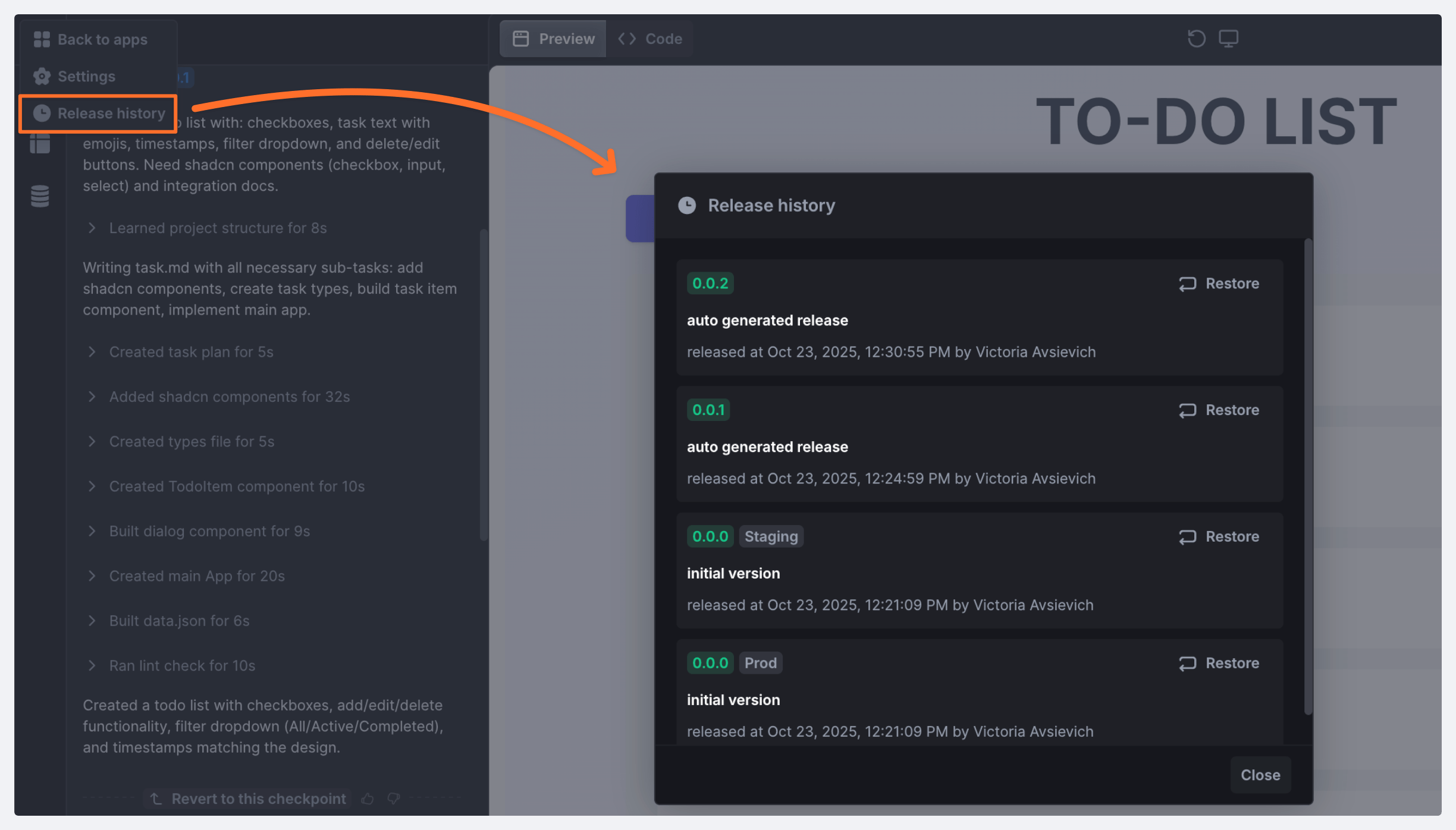Viewport: 1456px width, 830px height.
Task: Click the thumbs up feedback icon
Action: tap(368, 798)
